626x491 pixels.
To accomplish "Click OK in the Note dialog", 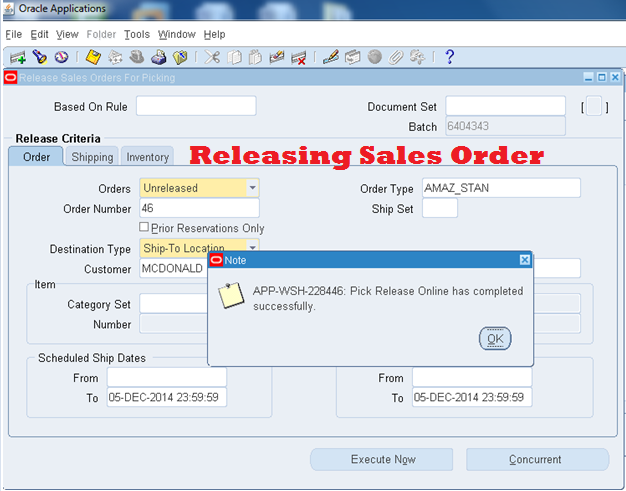I will [x=495, y=339].
